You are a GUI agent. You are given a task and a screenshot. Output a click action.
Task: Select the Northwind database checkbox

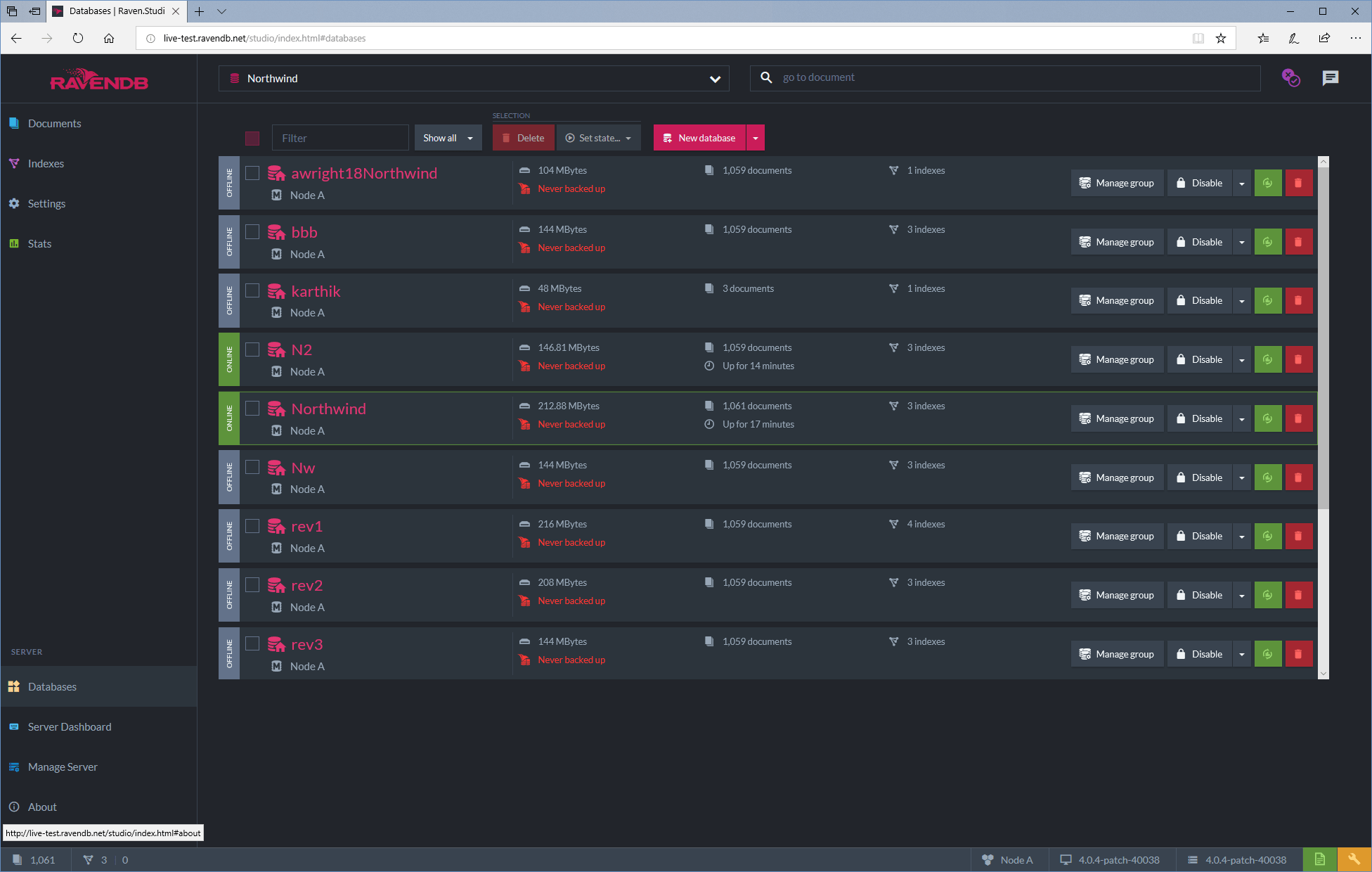pyautogui.click(x=252, y=409)
